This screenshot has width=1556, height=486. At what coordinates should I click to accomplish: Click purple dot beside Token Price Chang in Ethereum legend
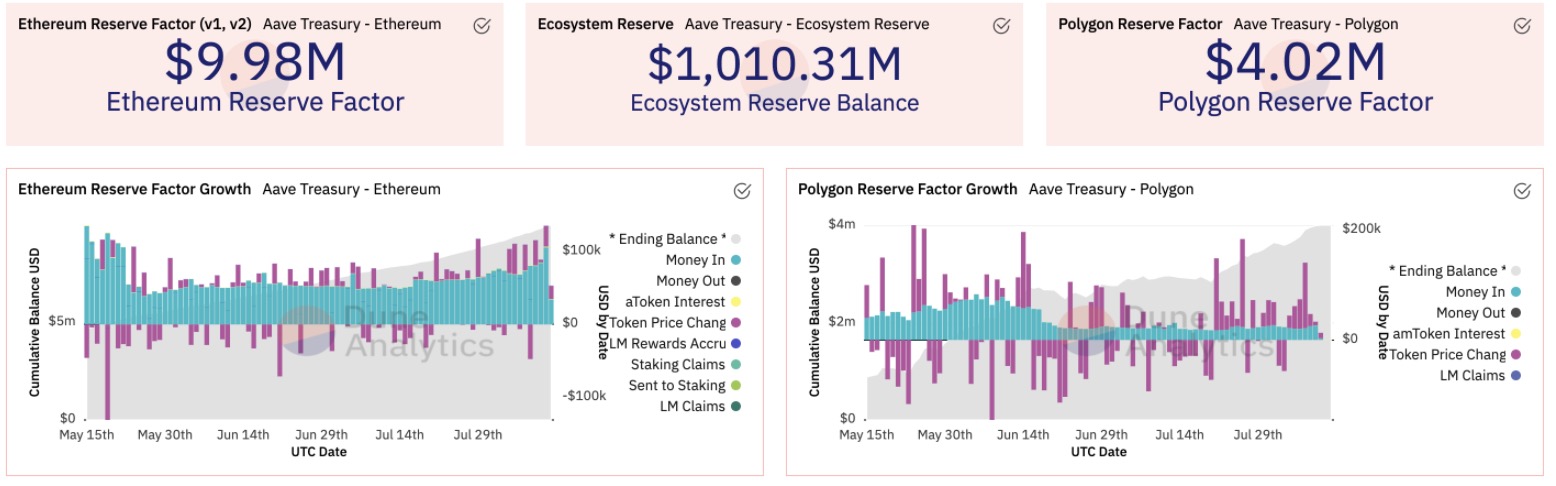pos(736,322)
